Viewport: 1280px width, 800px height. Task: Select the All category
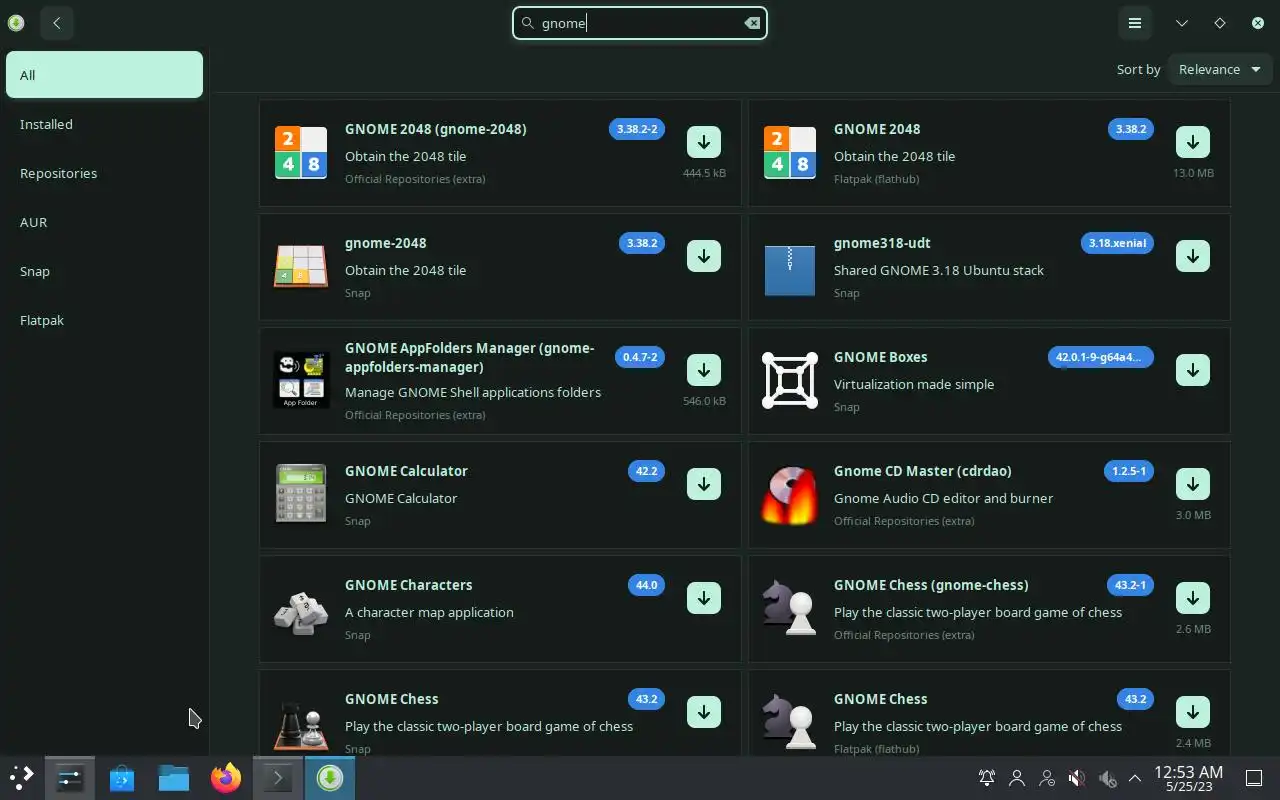tap(104, 75)
